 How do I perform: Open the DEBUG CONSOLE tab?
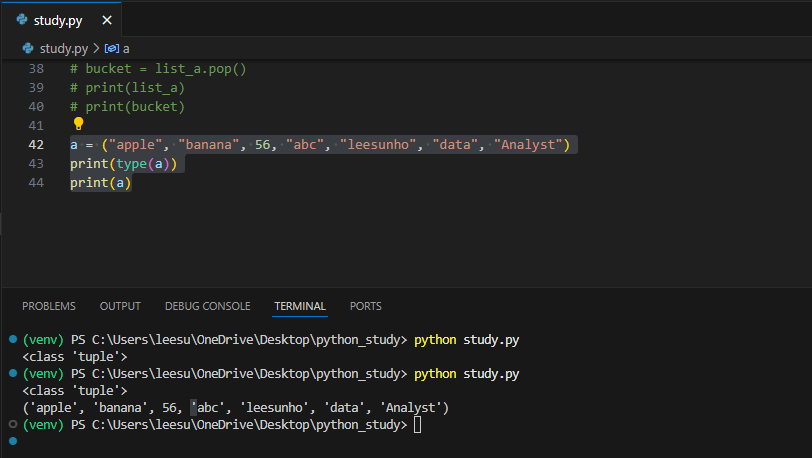(x=208, y=306)
